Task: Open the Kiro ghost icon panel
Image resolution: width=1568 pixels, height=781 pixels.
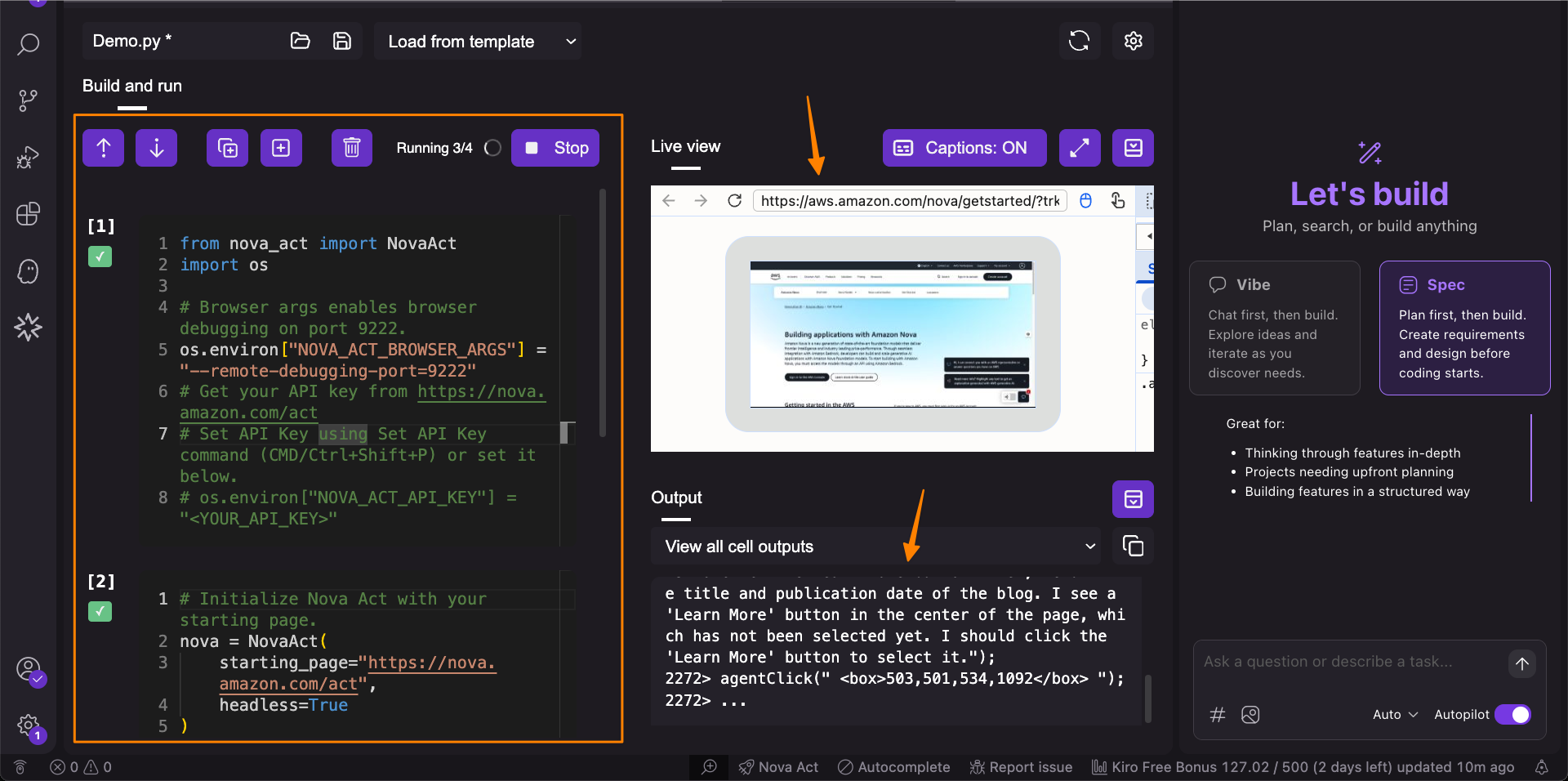Action: point(29,271)
